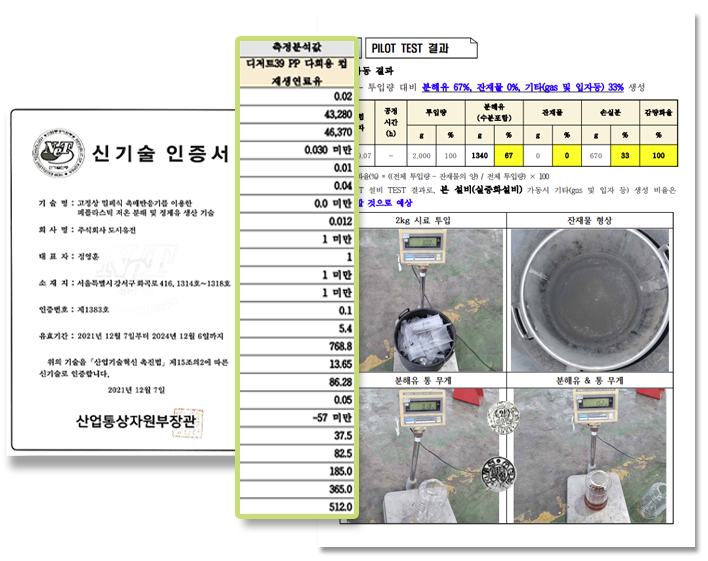
Task: Select the representative line '대표자 : 정영훈'
Action: (x=69, y=256)
